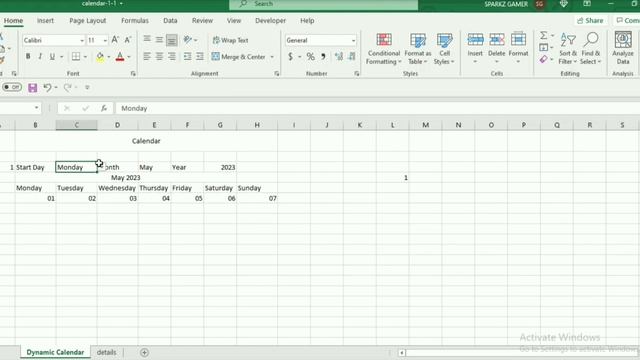Apply accounting dollar format
Image resolution: width=640 pixels, height=360 pixels.
pos(290,56)
